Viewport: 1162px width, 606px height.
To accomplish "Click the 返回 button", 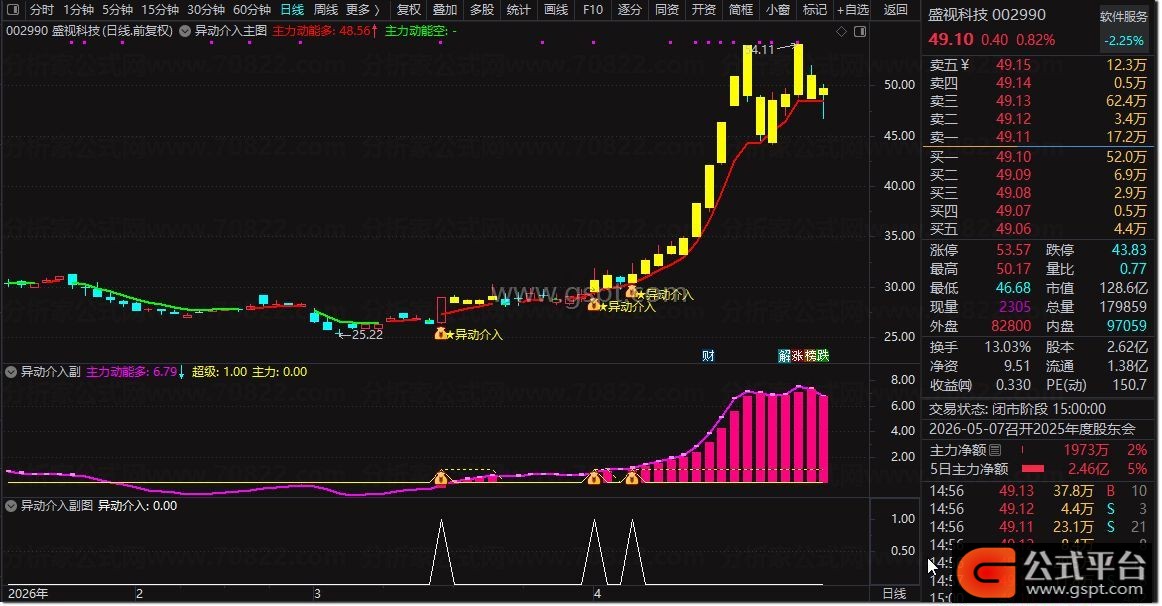I will click(895, 10).
